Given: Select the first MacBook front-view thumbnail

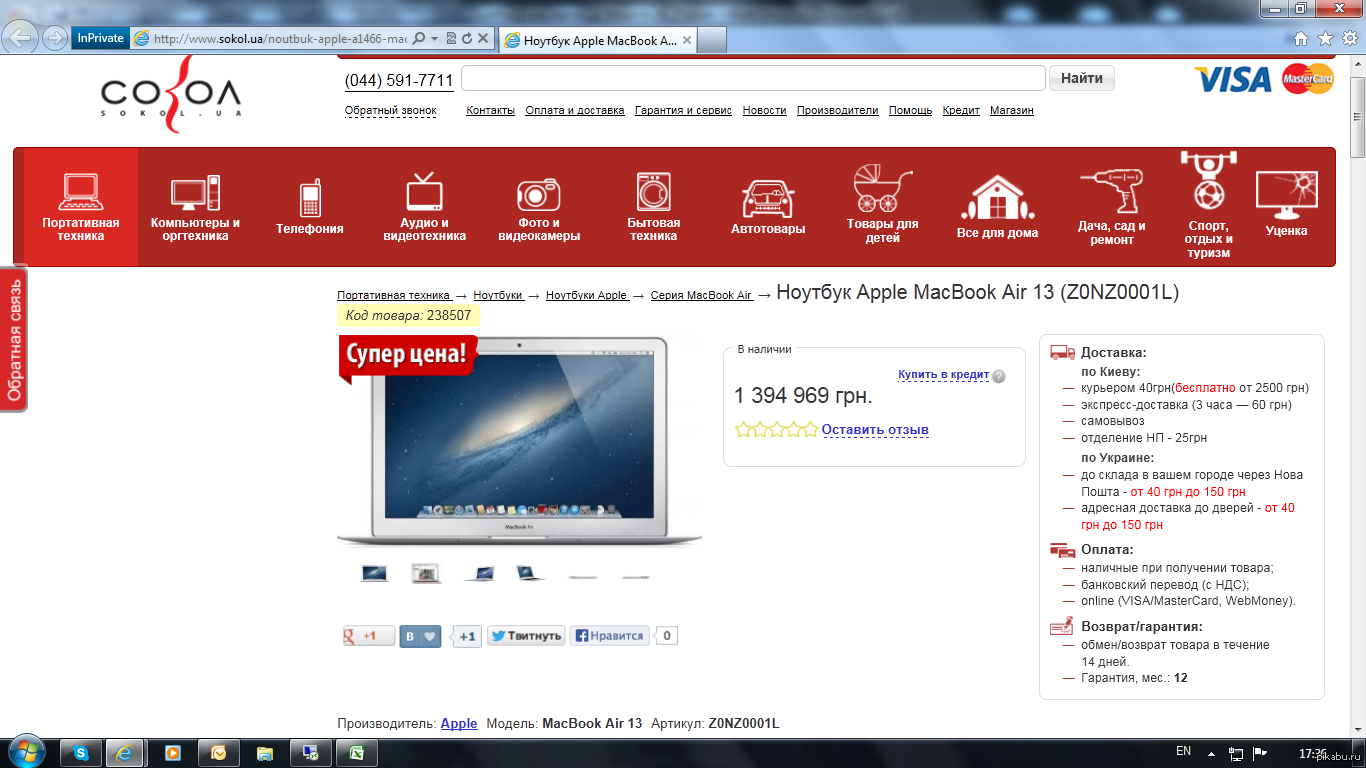Looking at the screenshot, I should click(374, 573).
